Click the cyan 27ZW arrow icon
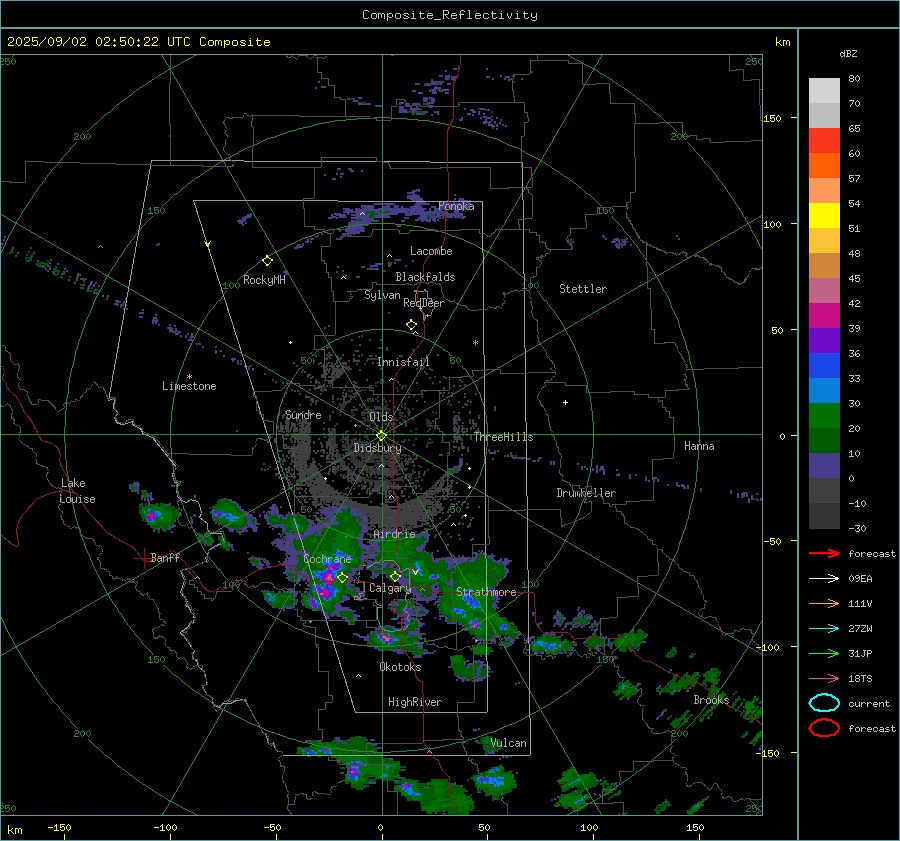 tap(824, 629)
